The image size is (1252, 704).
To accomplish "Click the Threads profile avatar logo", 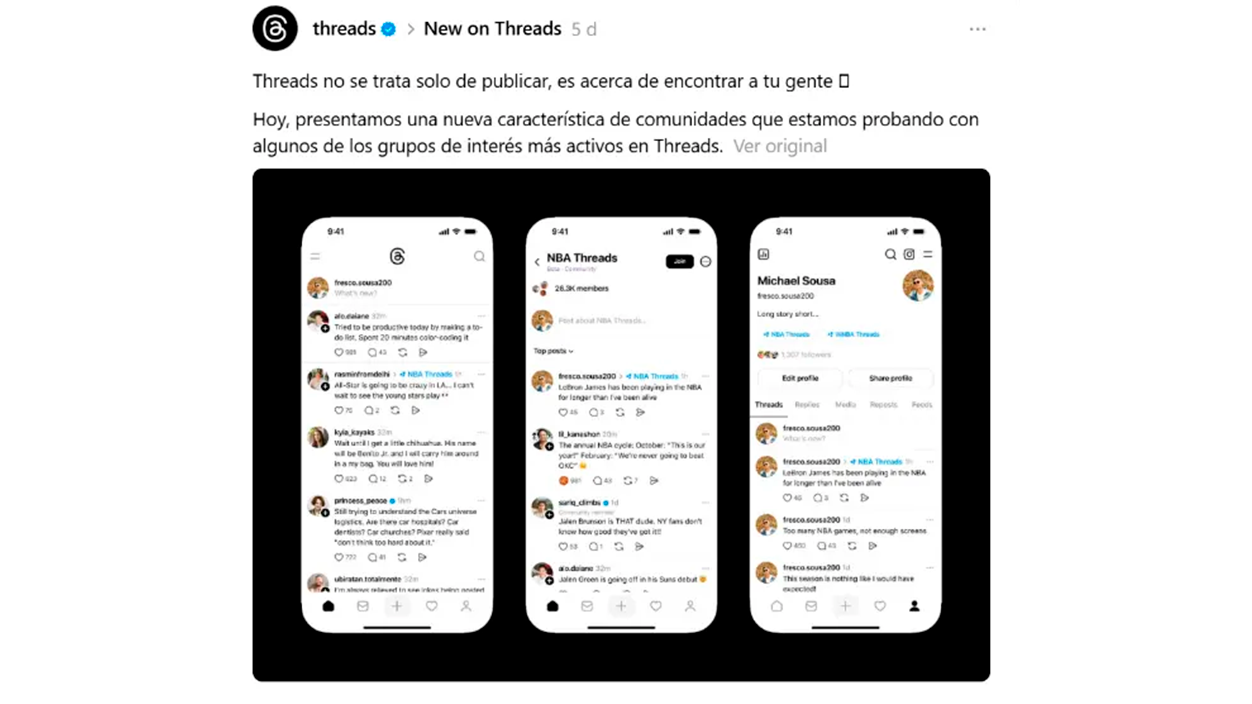I will tap(275, 28).
